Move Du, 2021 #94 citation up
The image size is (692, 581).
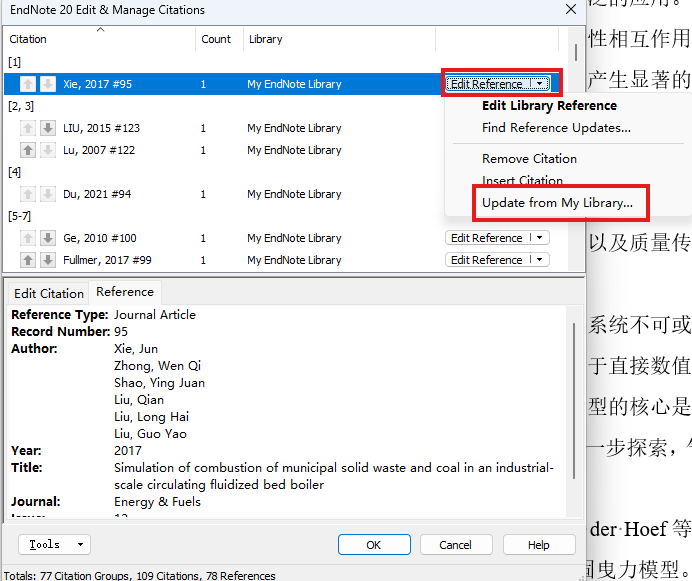(28, 194)
